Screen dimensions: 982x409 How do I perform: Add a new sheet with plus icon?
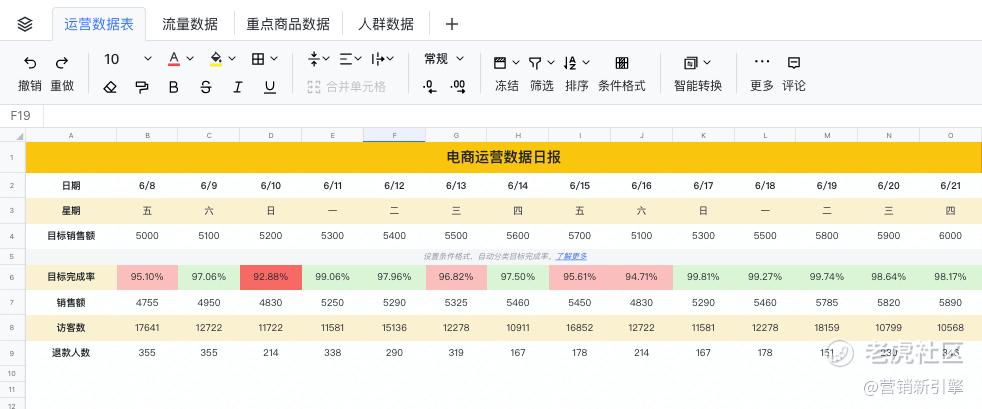(x=452, y=24)
